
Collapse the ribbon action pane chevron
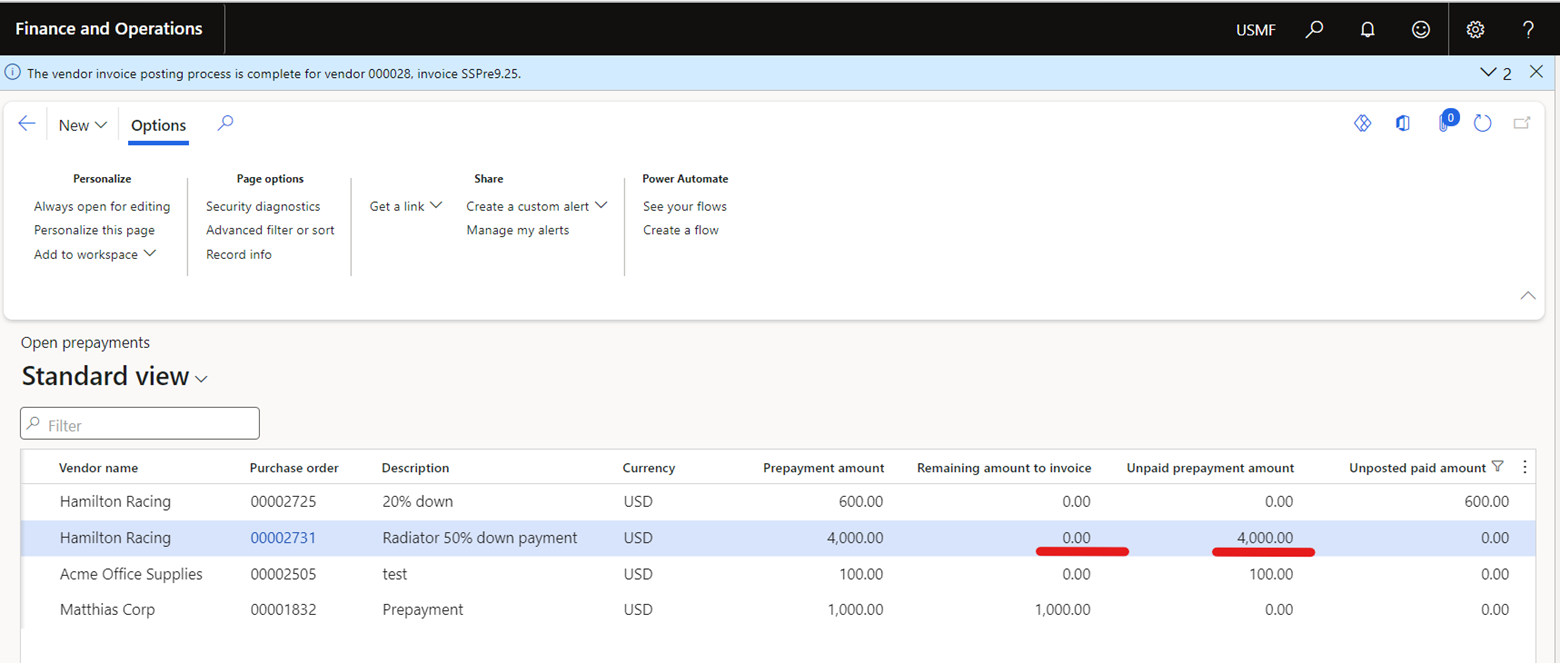(x=1527, y=295)
